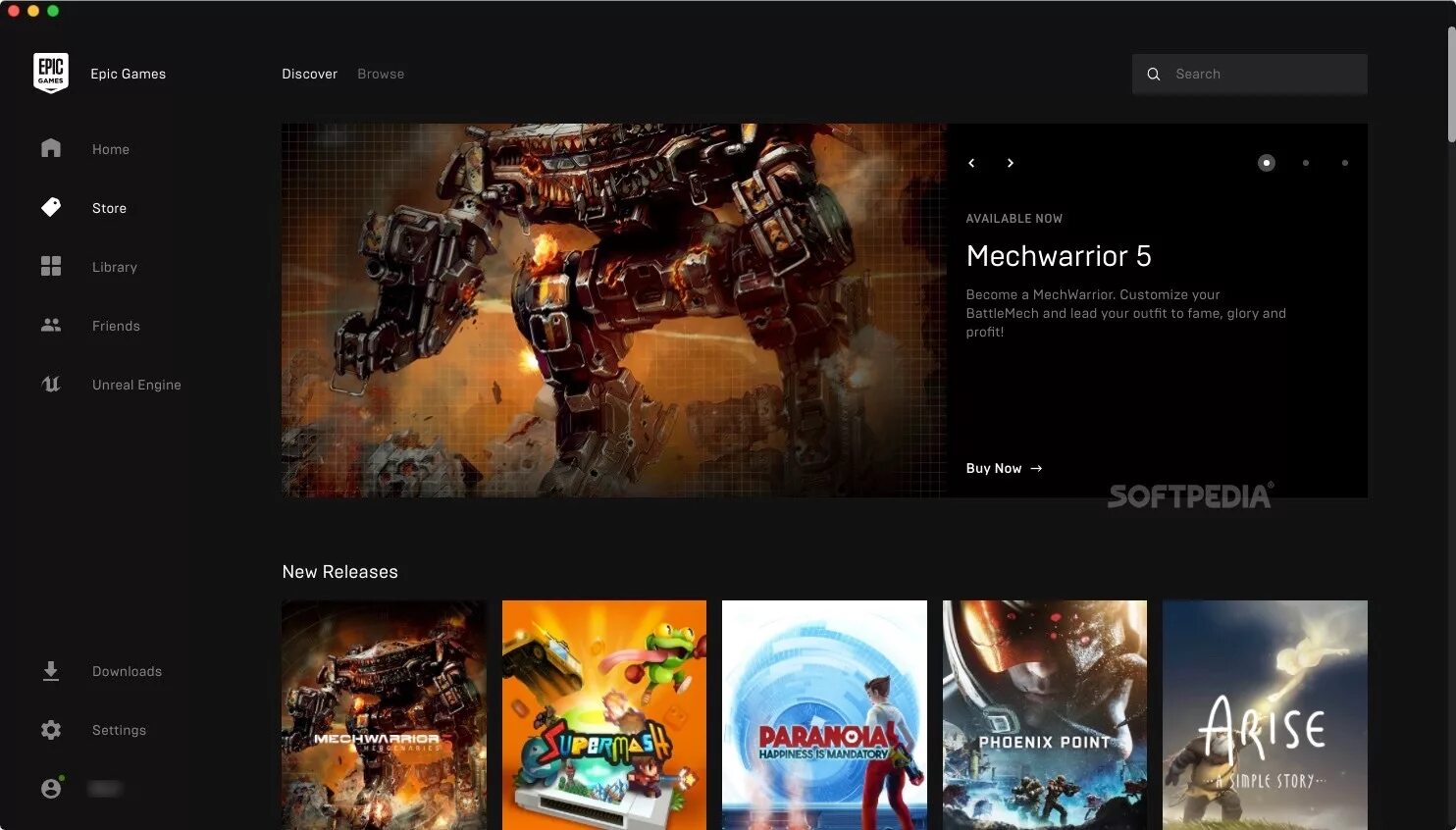Switch to the Discover tab

pyautogui.click(x=309, y=74)
